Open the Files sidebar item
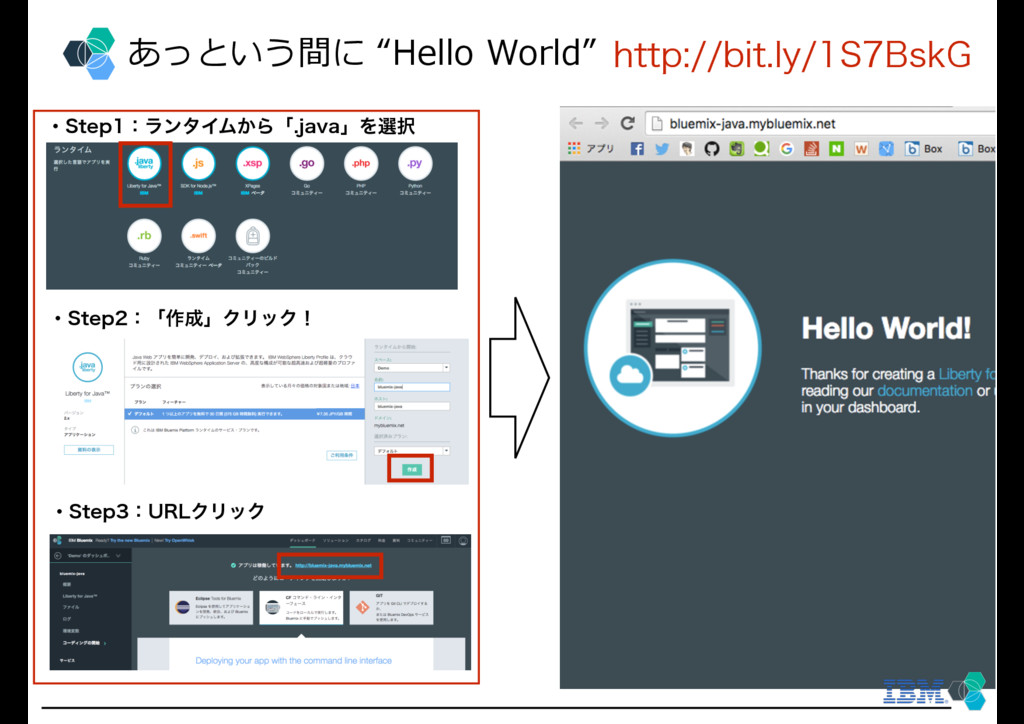 point(71,607)
